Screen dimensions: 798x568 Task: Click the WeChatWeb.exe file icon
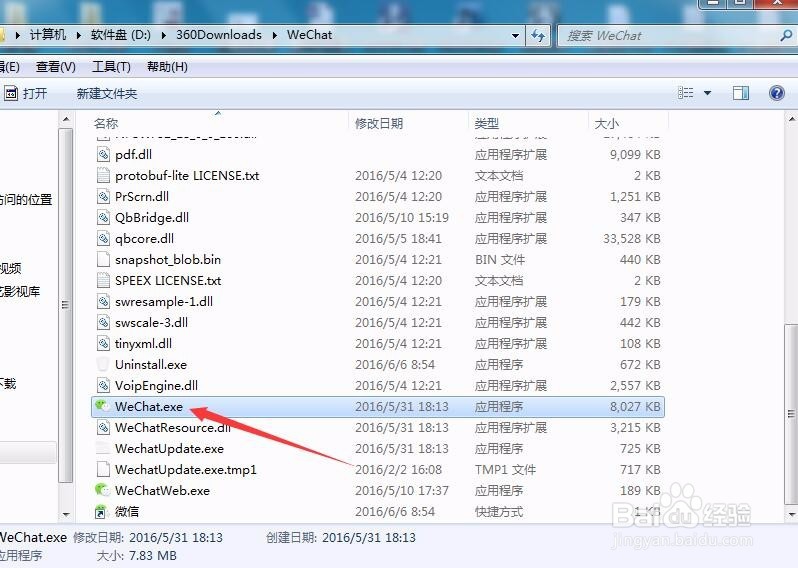[x=102, y=491]
